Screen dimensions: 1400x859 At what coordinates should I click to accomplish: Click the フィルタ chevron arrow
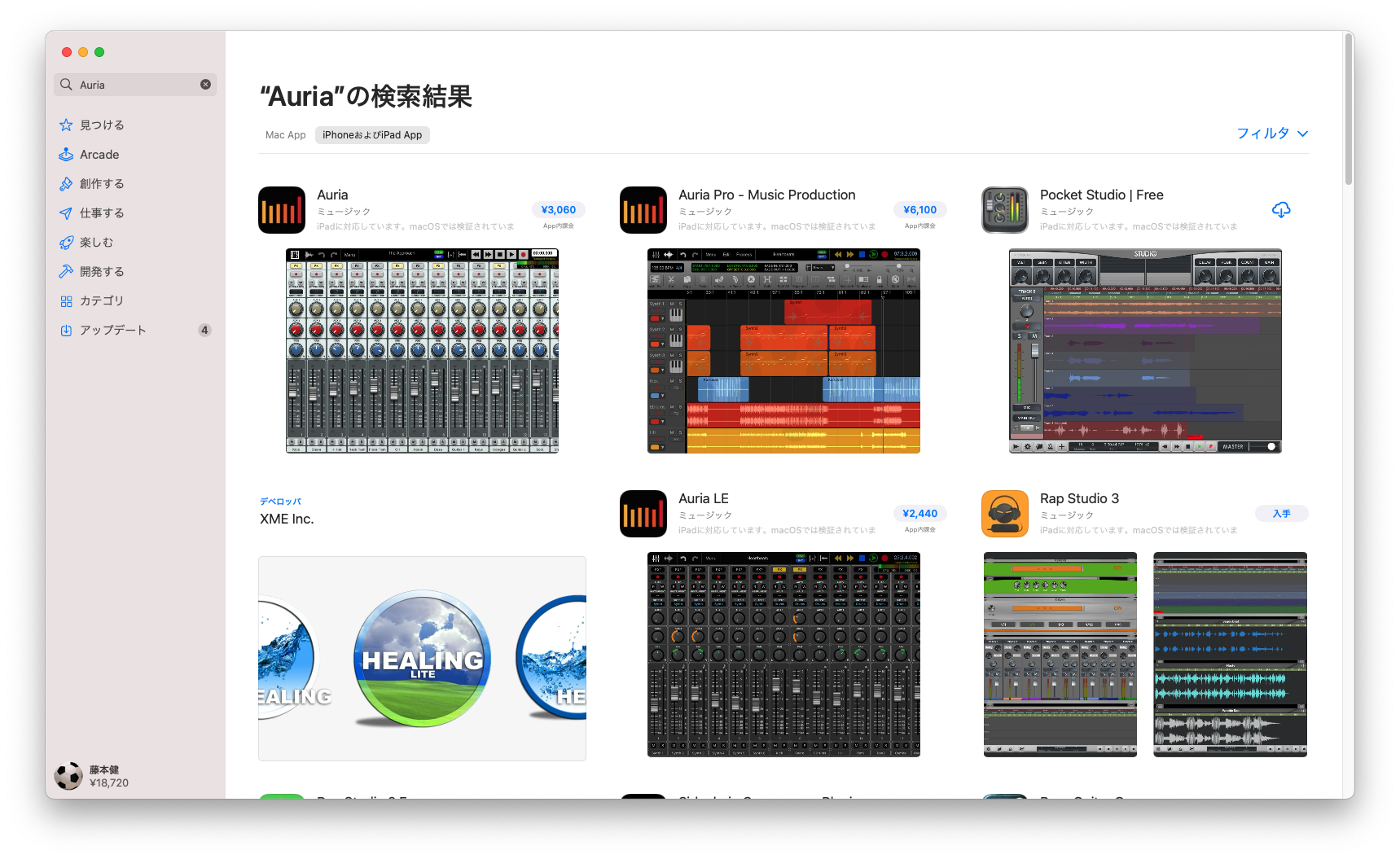[1302, 134]
